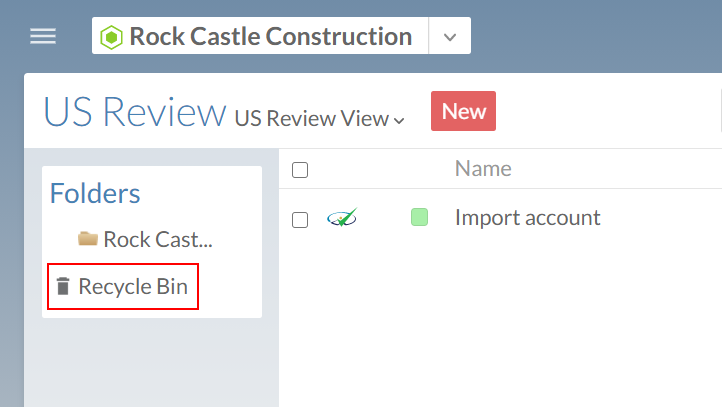Open the Recycle Bin folder label

(133, 287)
